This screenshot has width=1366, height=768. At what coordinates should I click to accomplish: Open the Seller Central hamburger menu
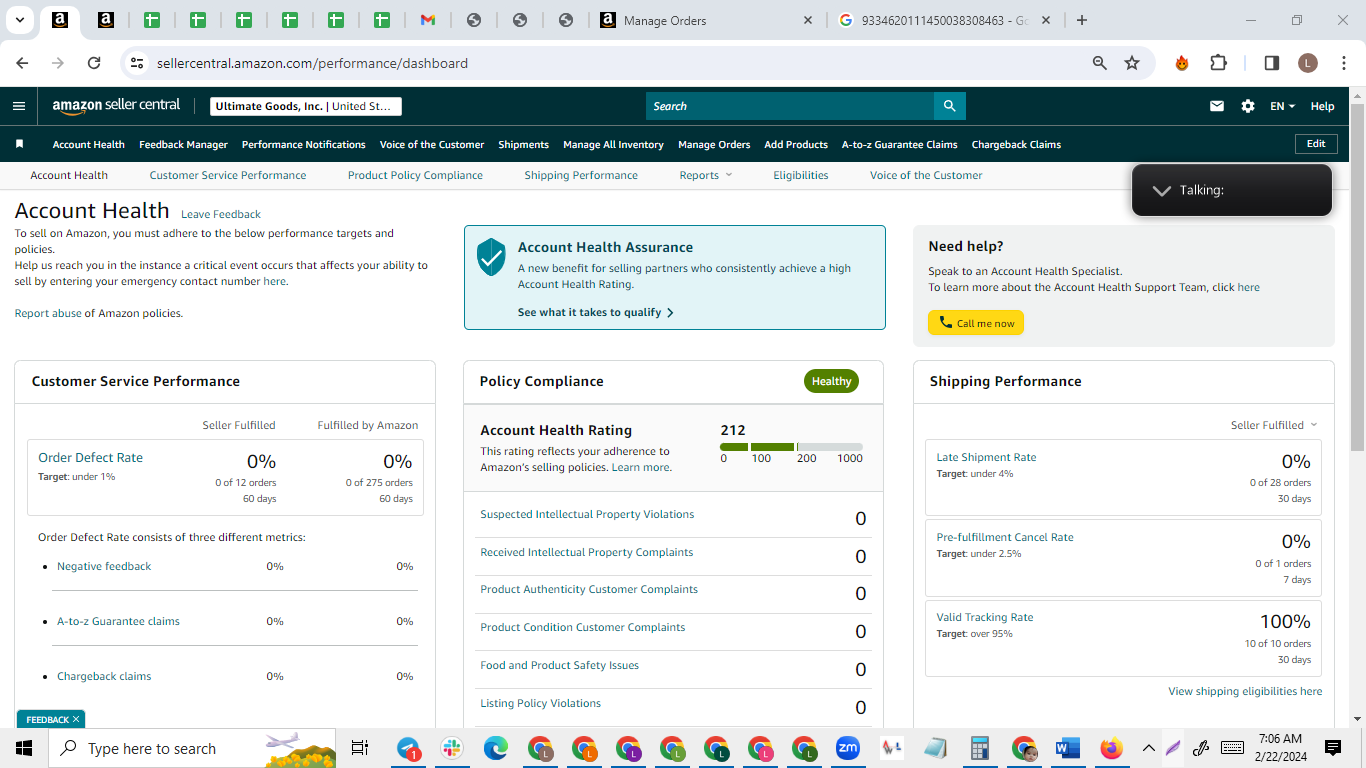pos(19,106)
